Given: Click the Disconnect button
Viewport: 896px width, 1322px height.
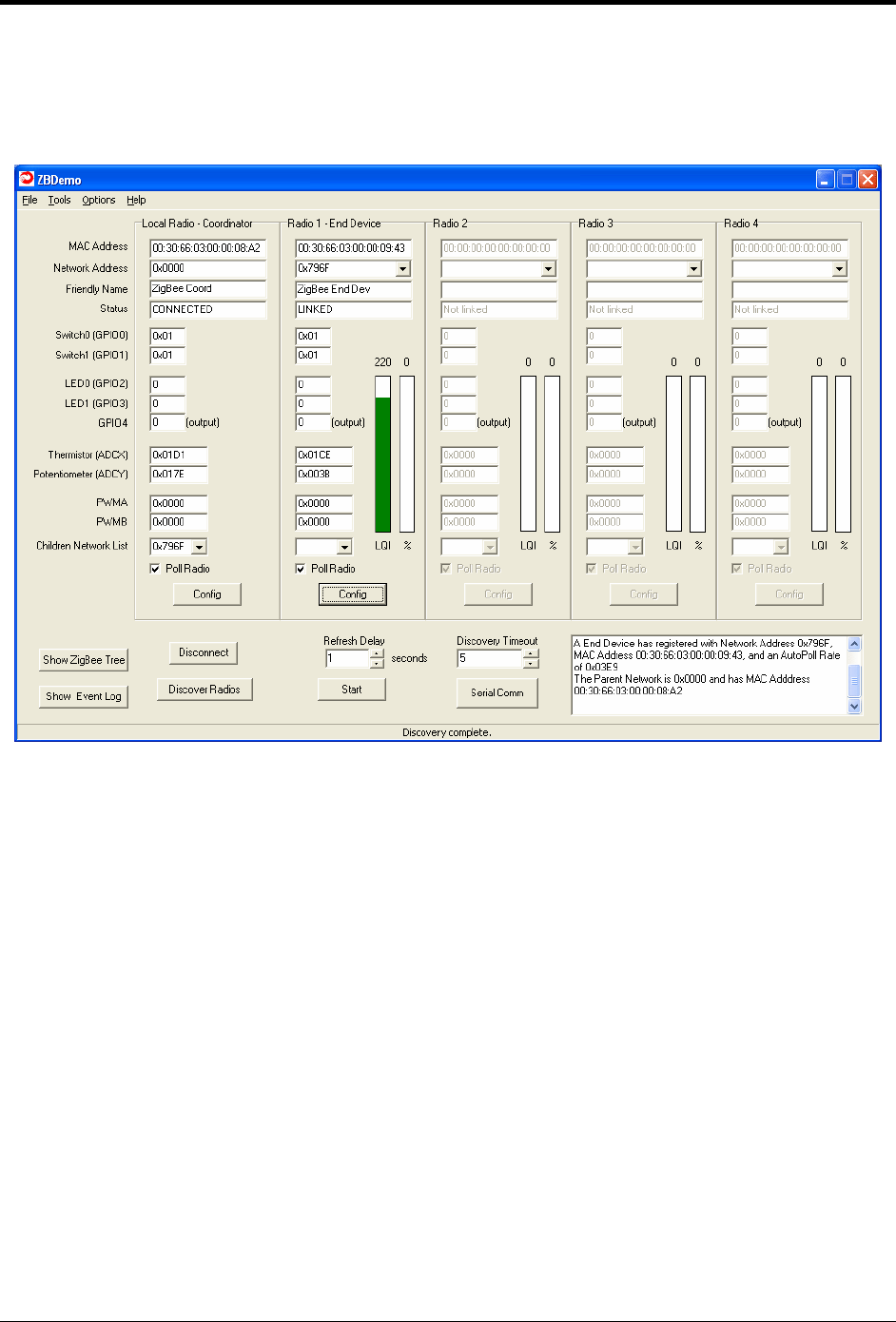Looking at the screenshot, I should tap(204, 652).
